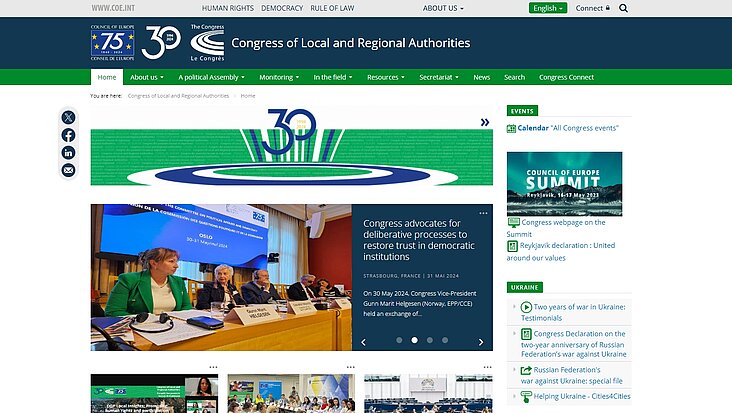Click icon beside Helping Ukraine - Cities4Cities
Image resolution: width=732 pixels, height=413 pixels.
526,397
